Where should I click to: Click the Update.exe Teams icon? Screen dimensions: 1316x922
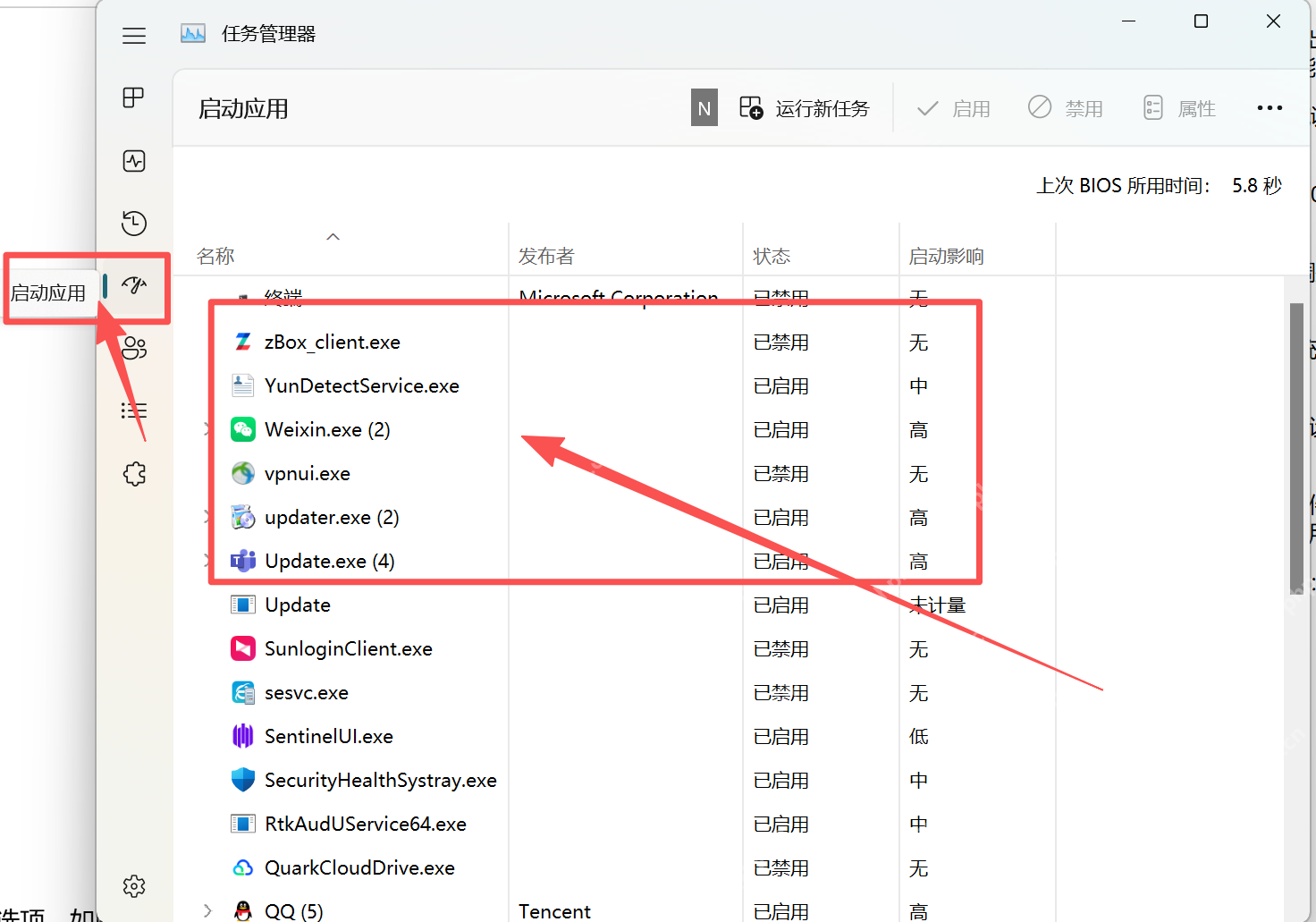tap(243, 561)
